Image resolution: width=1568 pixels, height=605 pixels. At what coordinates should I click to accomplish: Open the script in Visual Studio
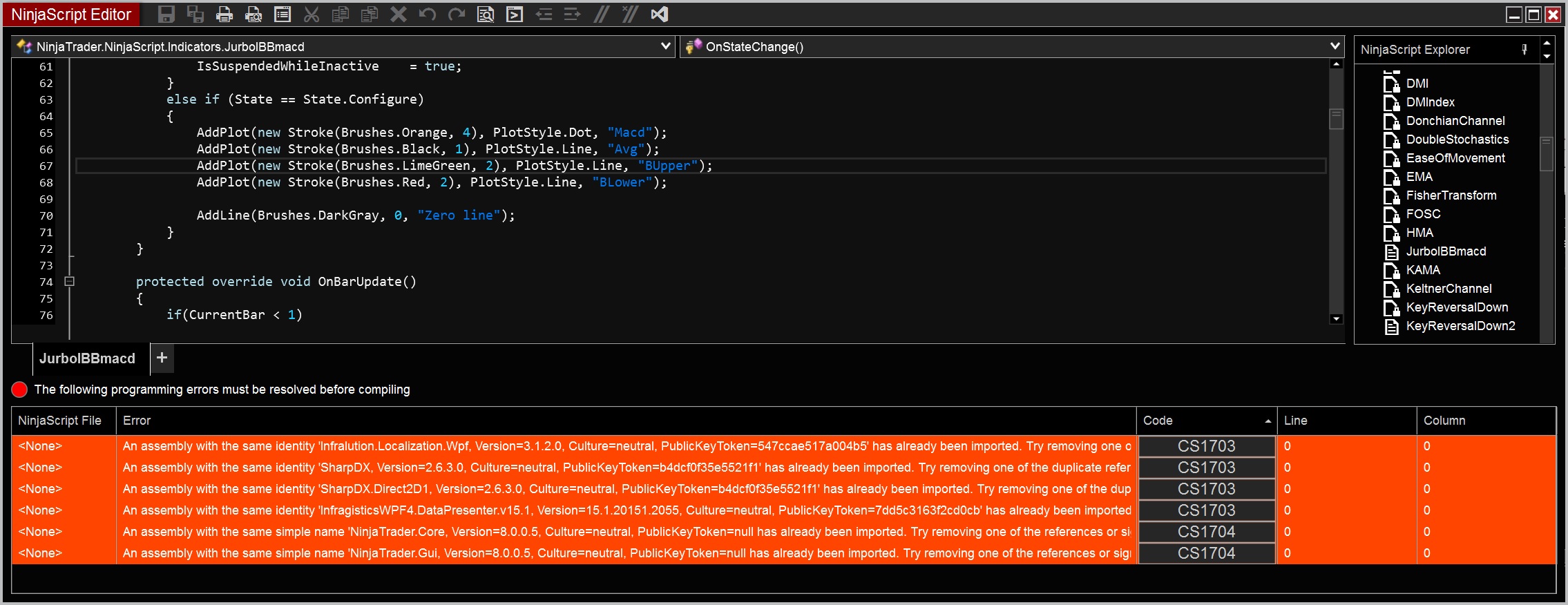pyautogui.click(x=660, y=14)
